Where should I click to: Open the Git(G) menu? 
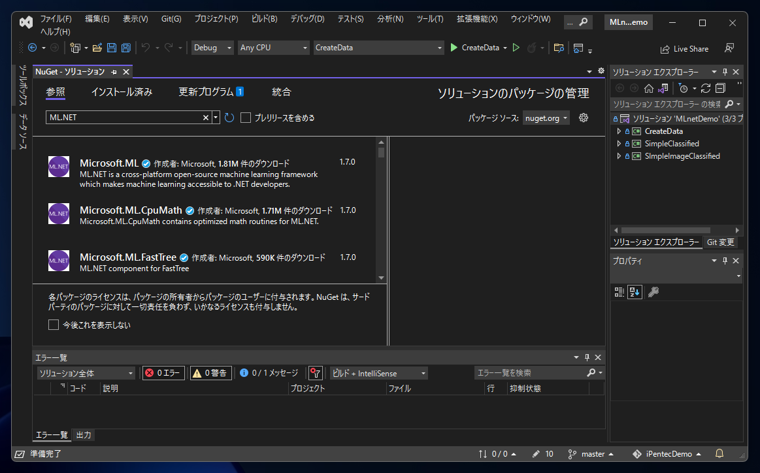coord(171,19)
